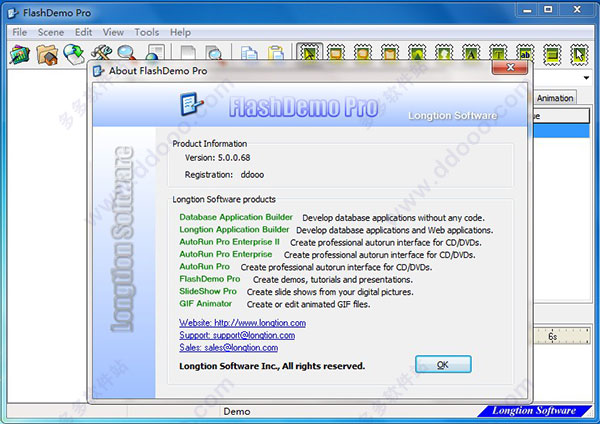Image resolution: width=600 pixels, height=424 pixels.
Task: Click the page with magnifier icon
Action: coord(214,52)
